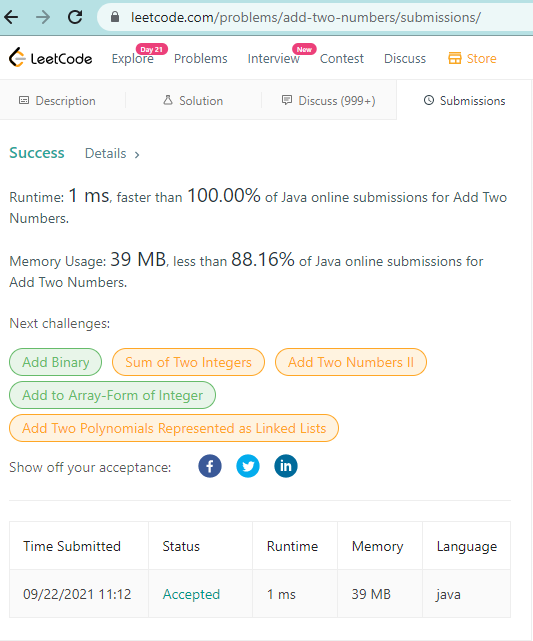This screenshot has width=533, height=641.
Task: Share acceptance on LinkedIn
Action: tap(286, 466)
